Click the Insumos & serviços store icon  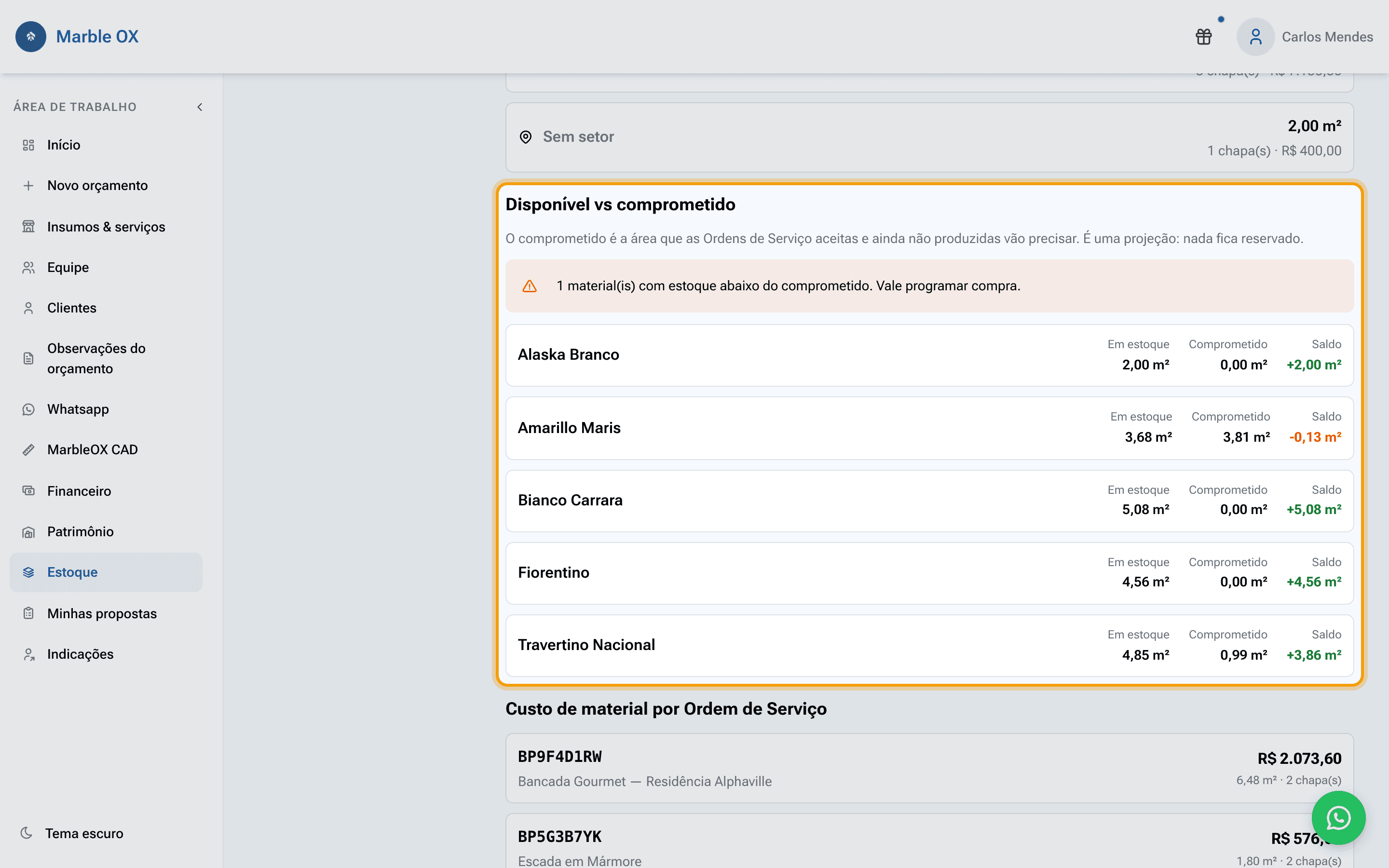point(28,227)
